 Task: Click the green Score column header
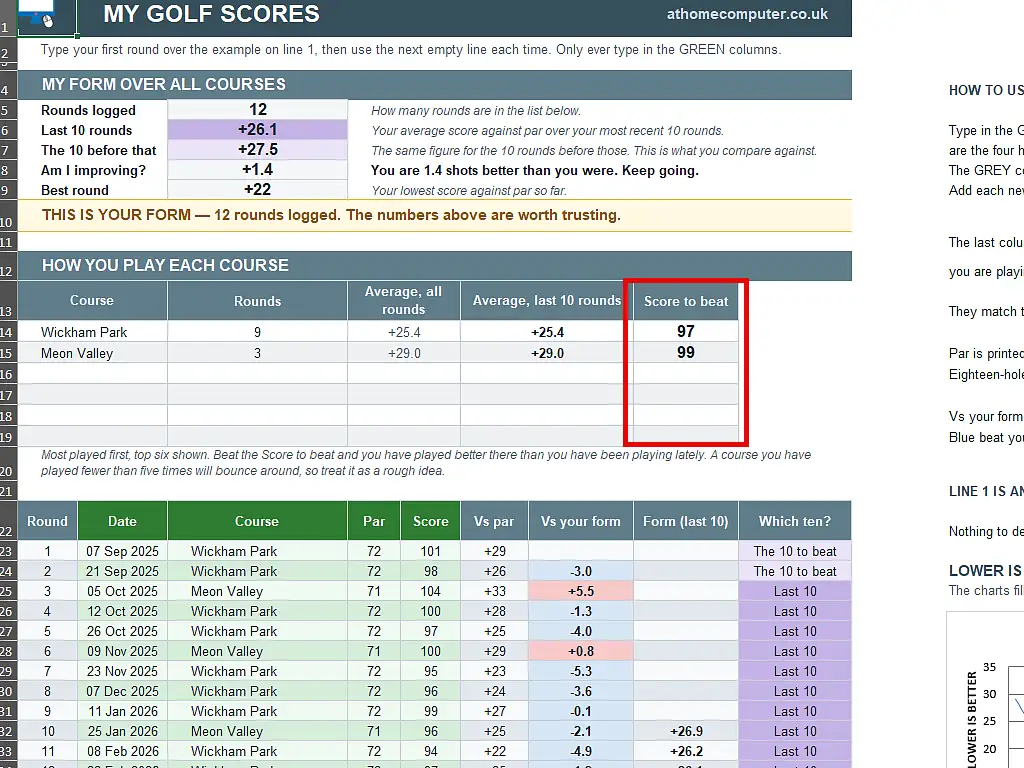coord(430,521)
